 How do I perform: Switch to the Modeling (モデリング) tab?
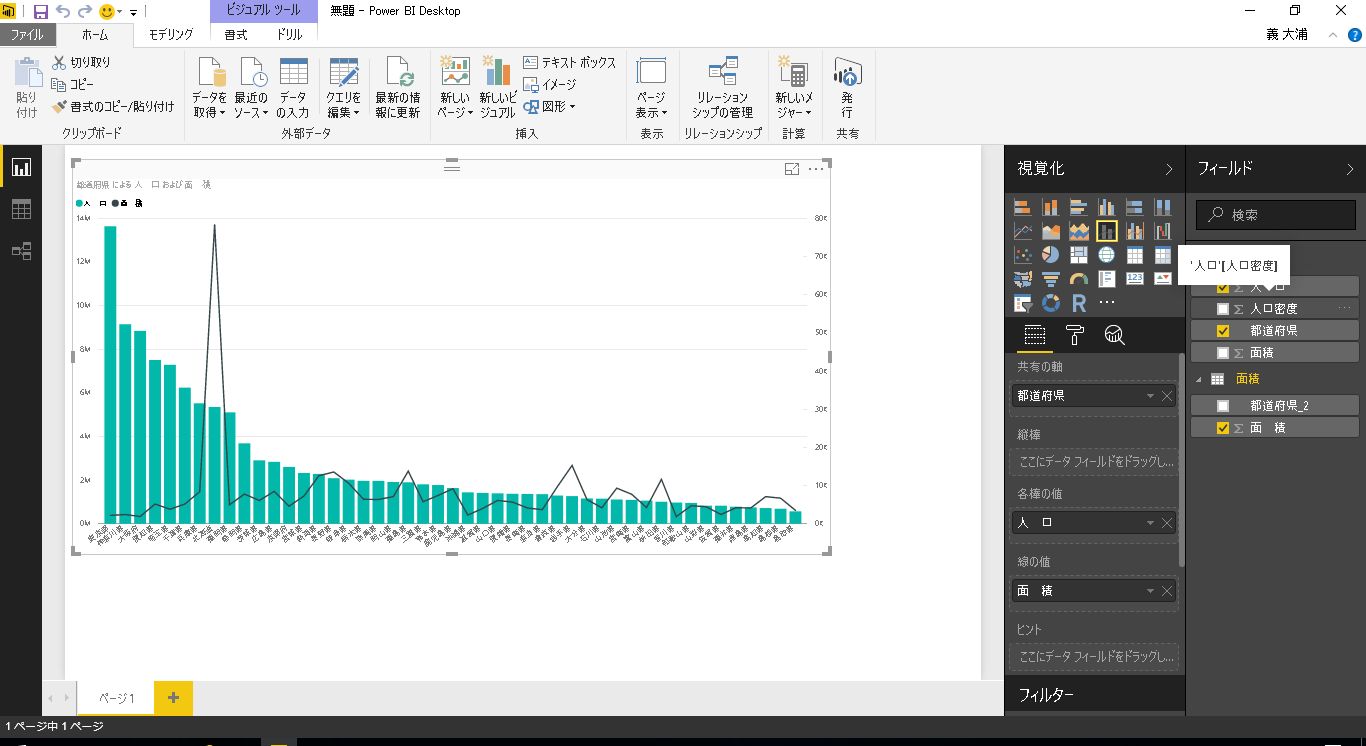pos(171,35)
